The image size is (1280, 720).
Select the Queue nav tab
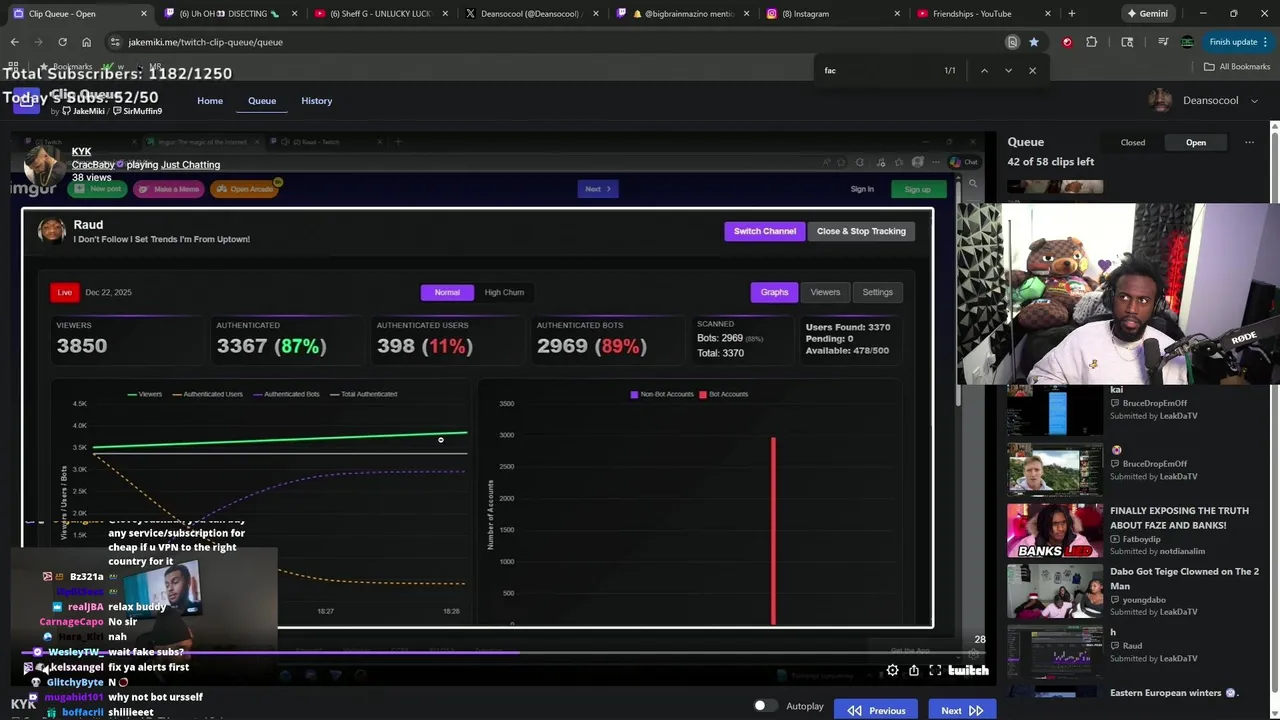262,101
